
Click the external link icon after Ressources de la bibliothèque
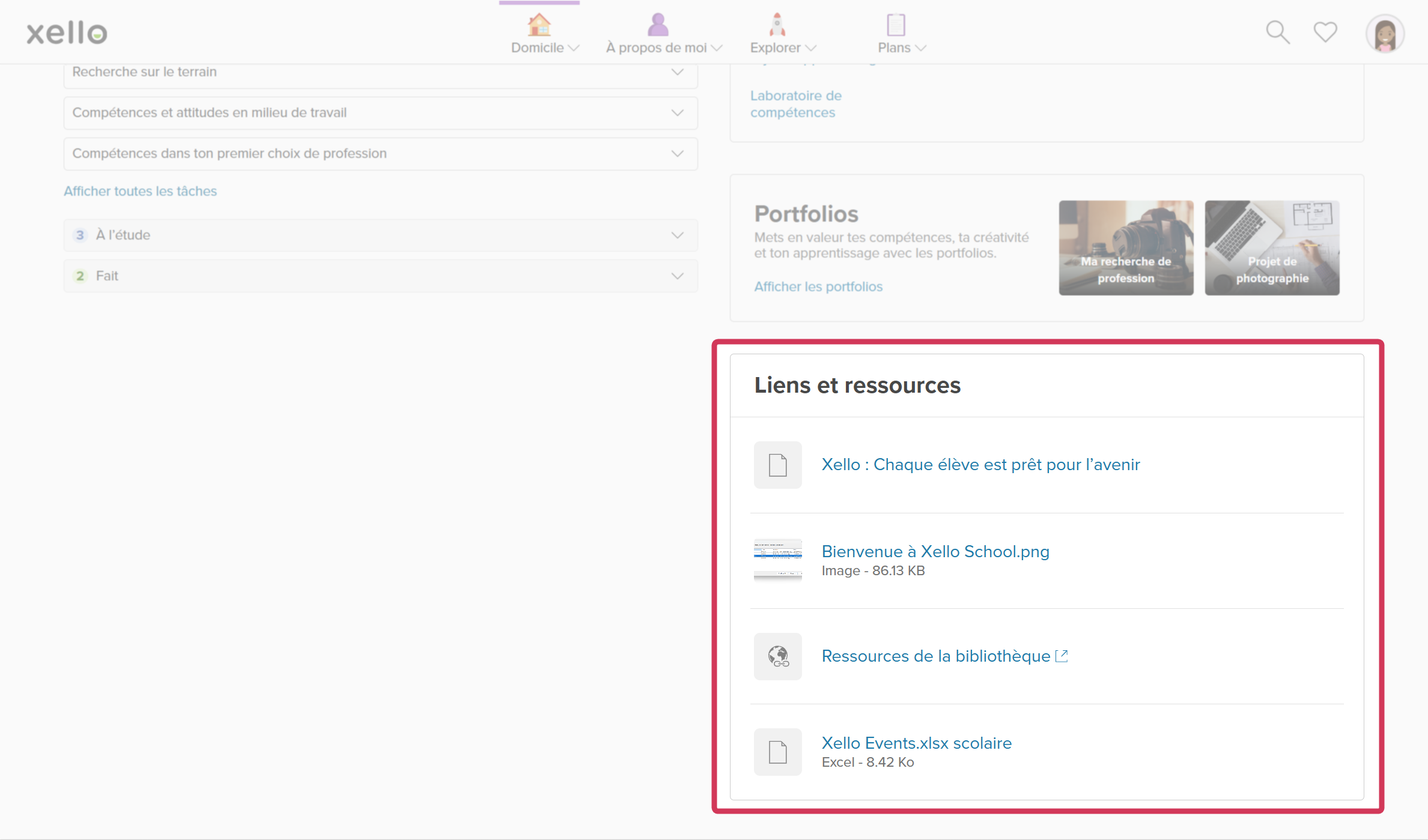[1062, 656]
